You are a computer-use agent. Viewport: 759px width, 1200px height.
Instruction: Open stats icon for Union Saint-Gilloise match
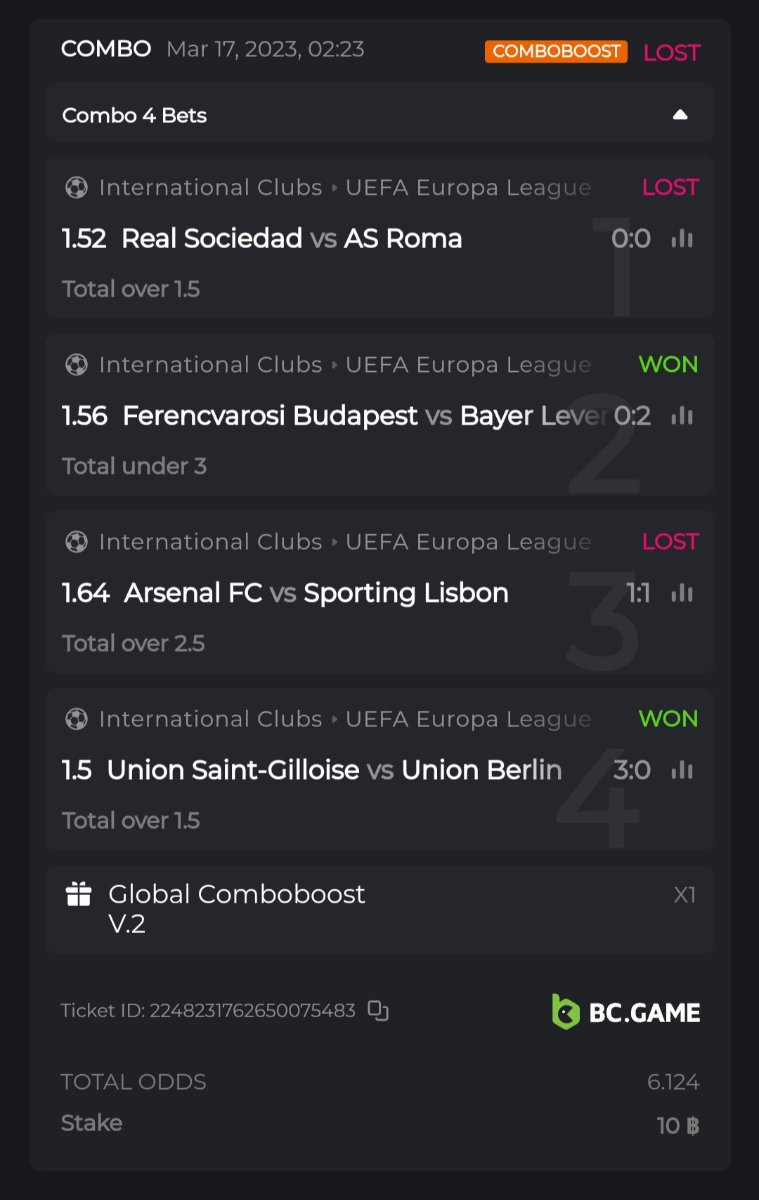coord(683,770)
